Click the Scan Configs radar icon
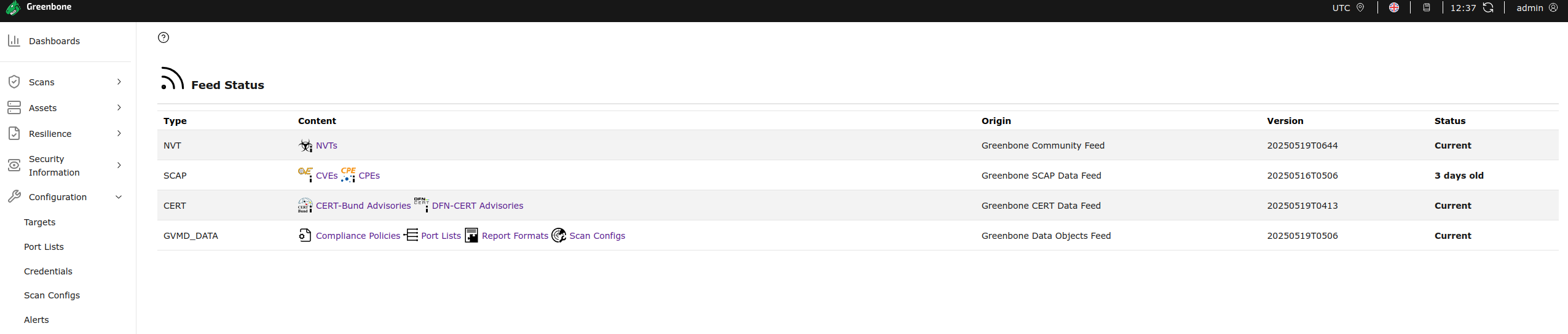 pos(559,235)
